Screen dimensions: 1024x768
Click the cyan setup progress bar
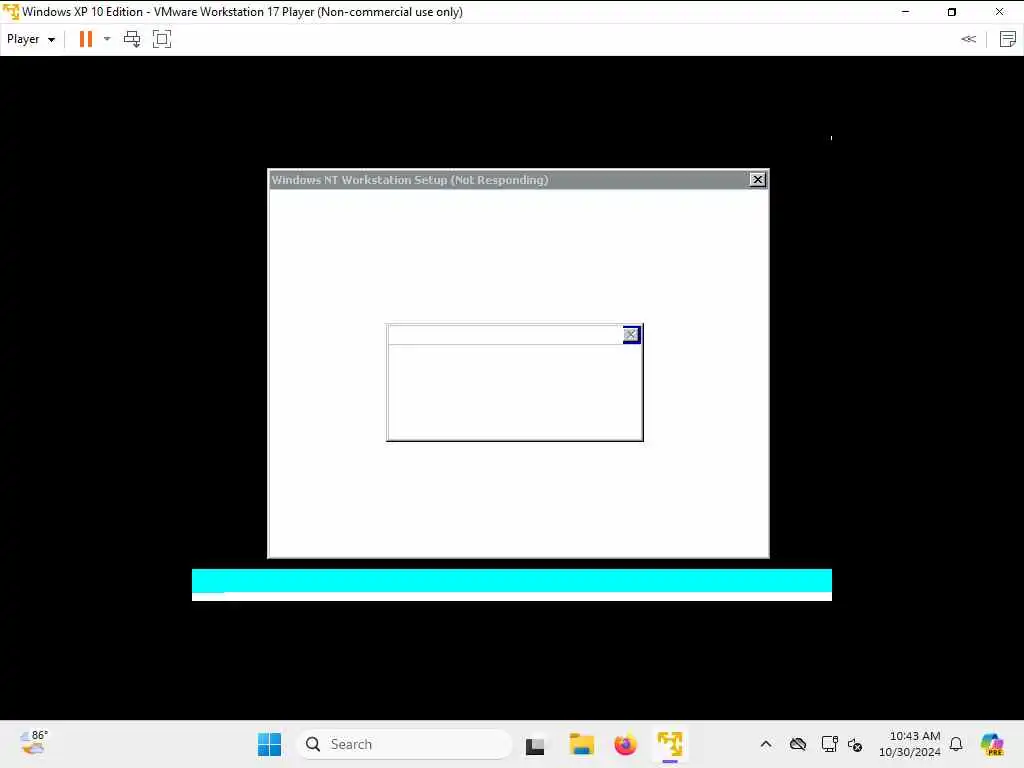(x=512, y=581)
